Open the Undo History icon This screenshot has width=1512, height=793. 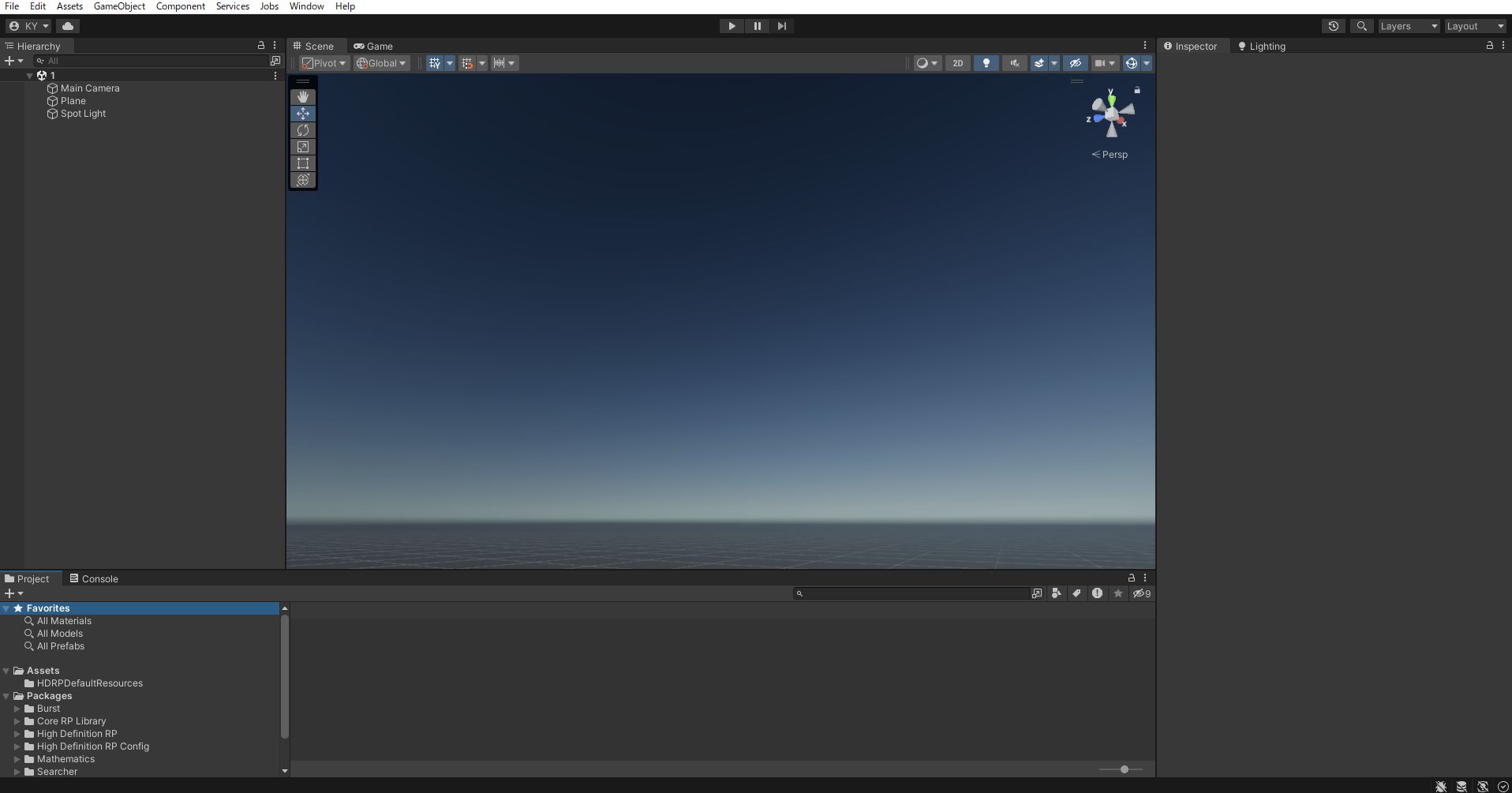[x=1333, y=26]
